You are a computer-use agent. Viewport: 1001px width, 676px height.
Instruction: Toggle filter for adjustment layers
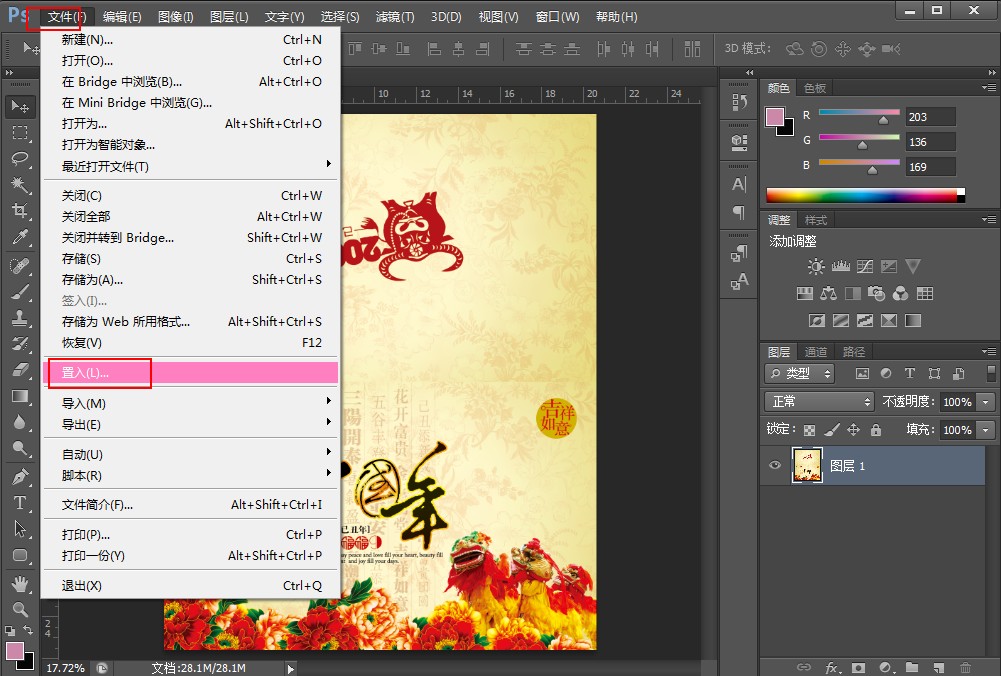(x=886, y=373)
